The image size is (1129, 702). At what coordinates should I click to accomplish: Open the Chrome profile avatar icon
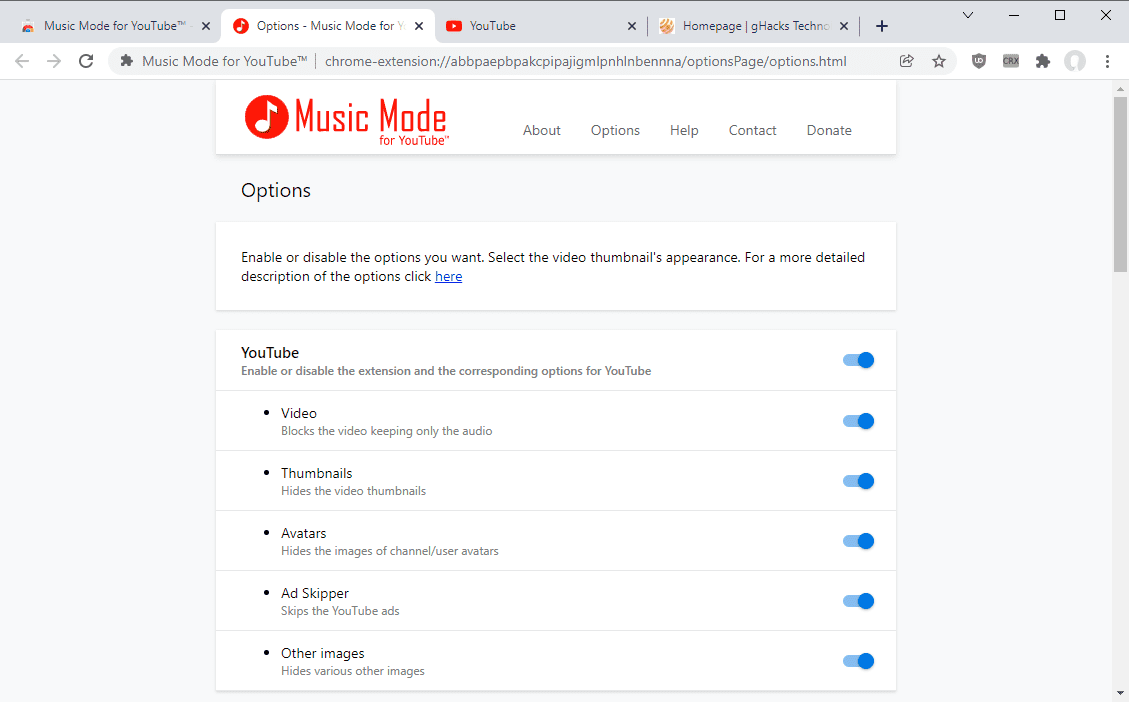[1075, 61]
